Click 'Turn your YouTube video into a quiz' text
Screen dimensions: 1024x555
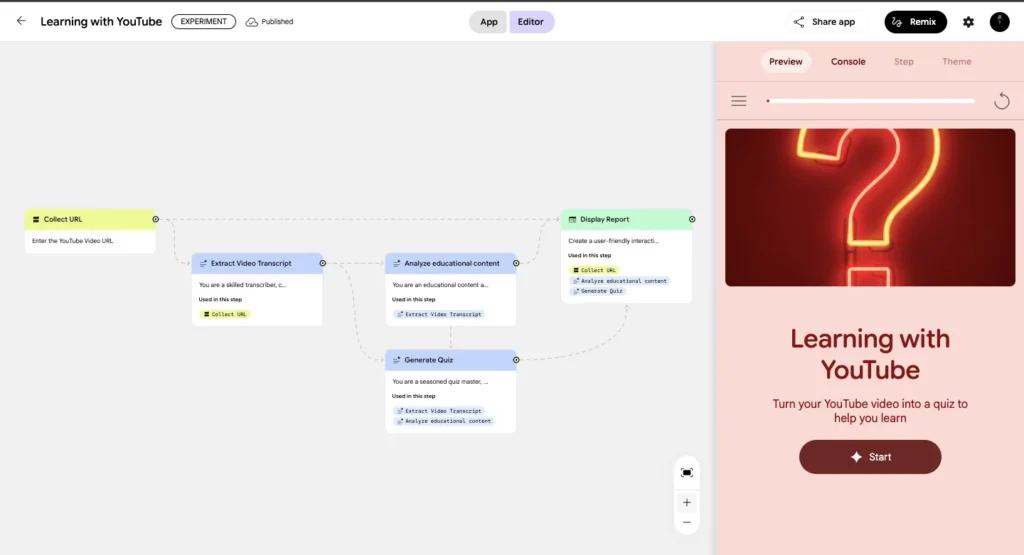[x=870, y=411]
